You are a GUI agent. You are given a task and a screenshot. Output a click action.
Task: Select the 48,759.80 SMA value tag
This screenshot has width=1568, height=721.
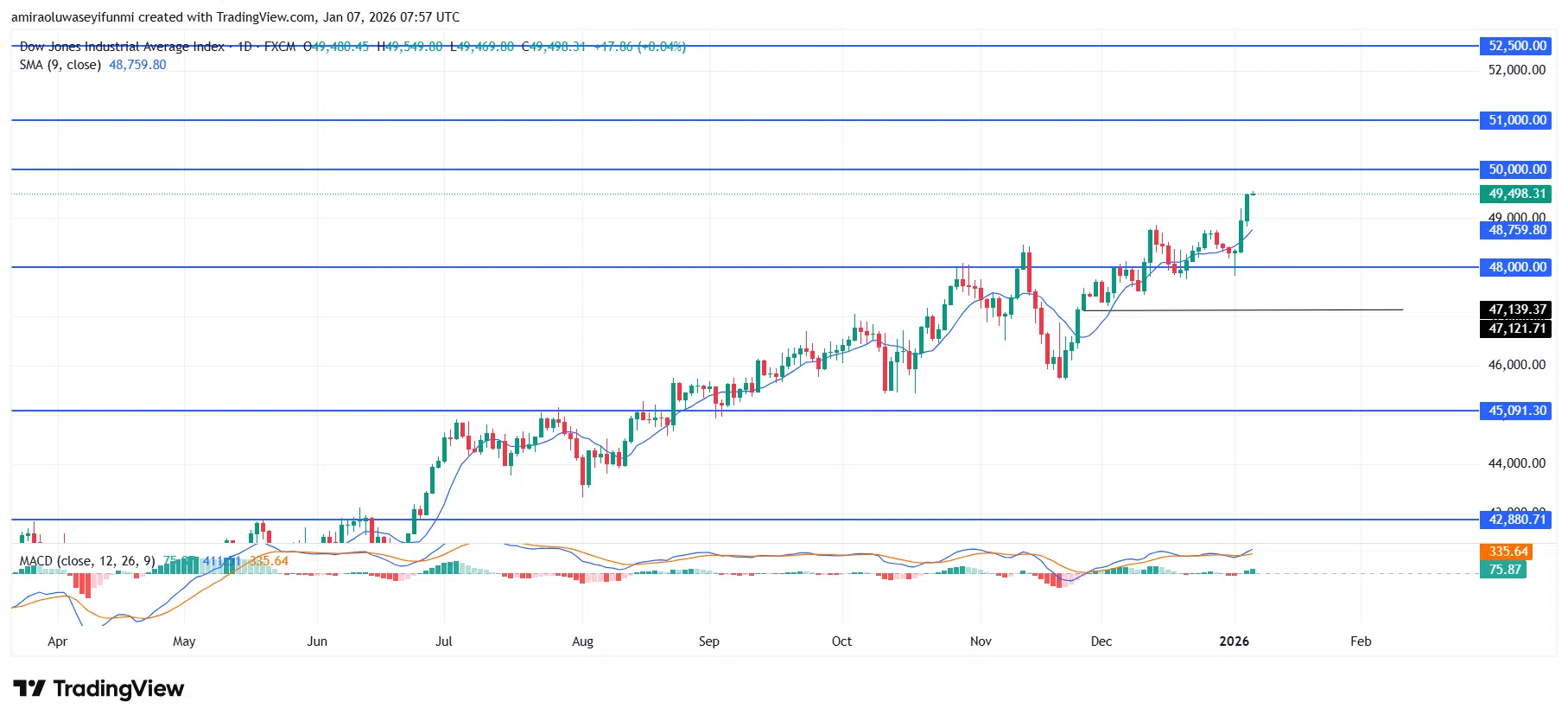pyautogui.click(x=1516, y=230)
